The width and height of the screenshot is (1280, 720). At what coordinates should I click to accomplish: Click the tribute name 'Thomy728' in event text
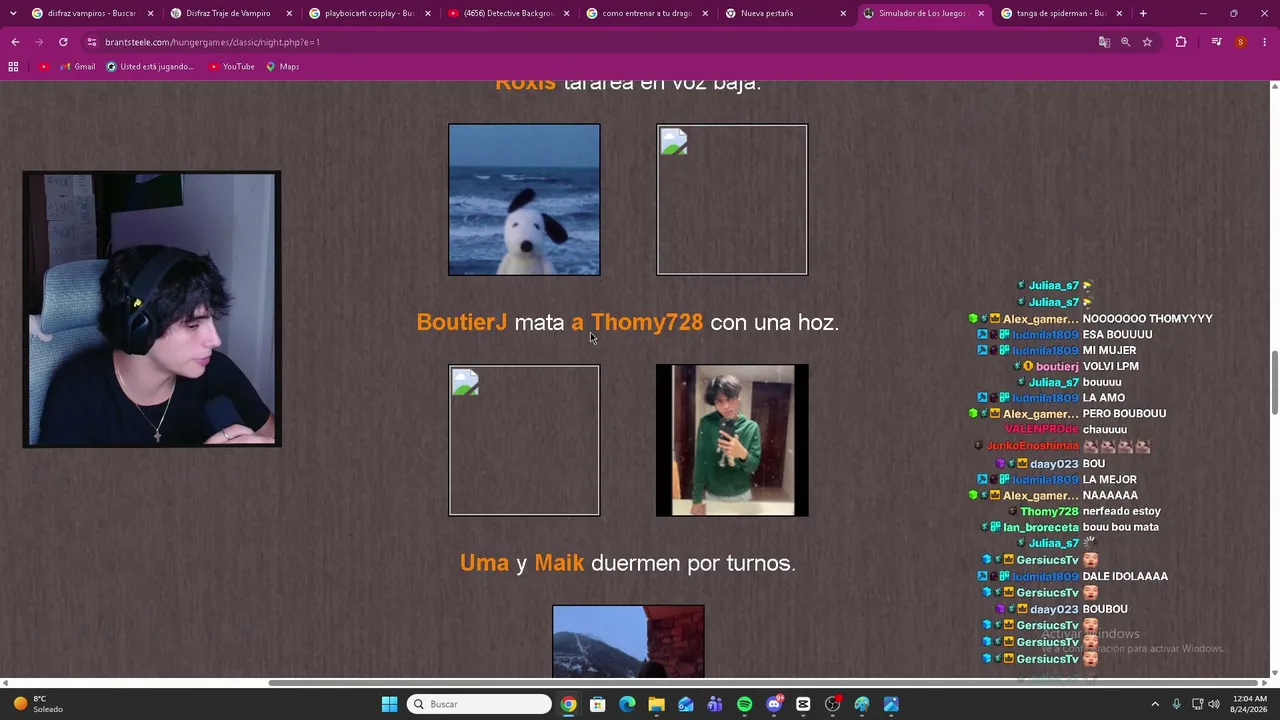tap(646, 322)
